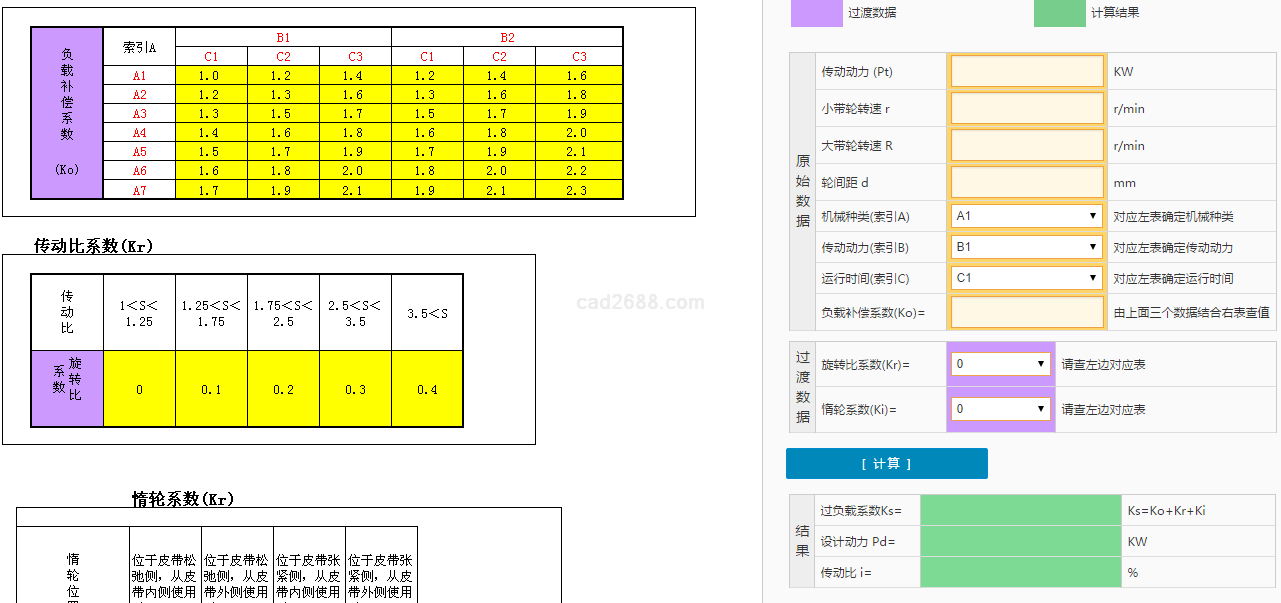Click the 传动动力 (Pt) input field
Screen dimensions: 1281x603
click(1027, 72)
